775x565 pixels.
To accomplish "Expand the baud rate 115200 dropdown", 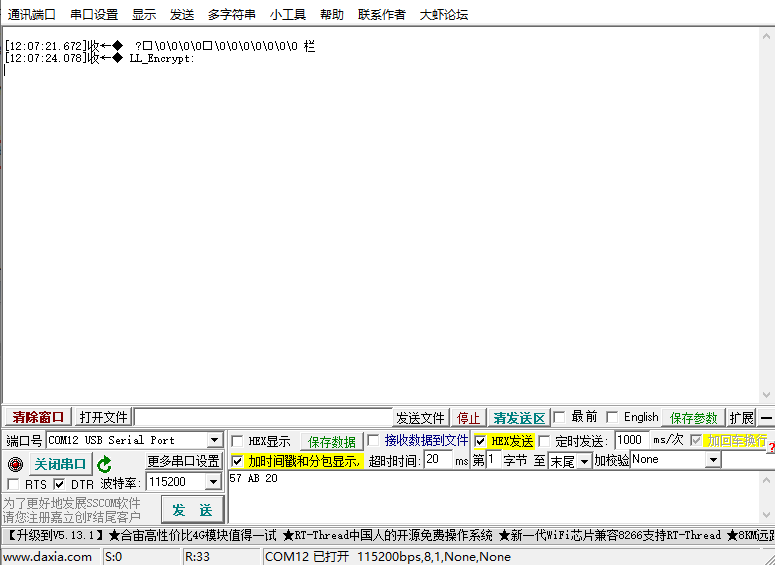I will (212, 483).
